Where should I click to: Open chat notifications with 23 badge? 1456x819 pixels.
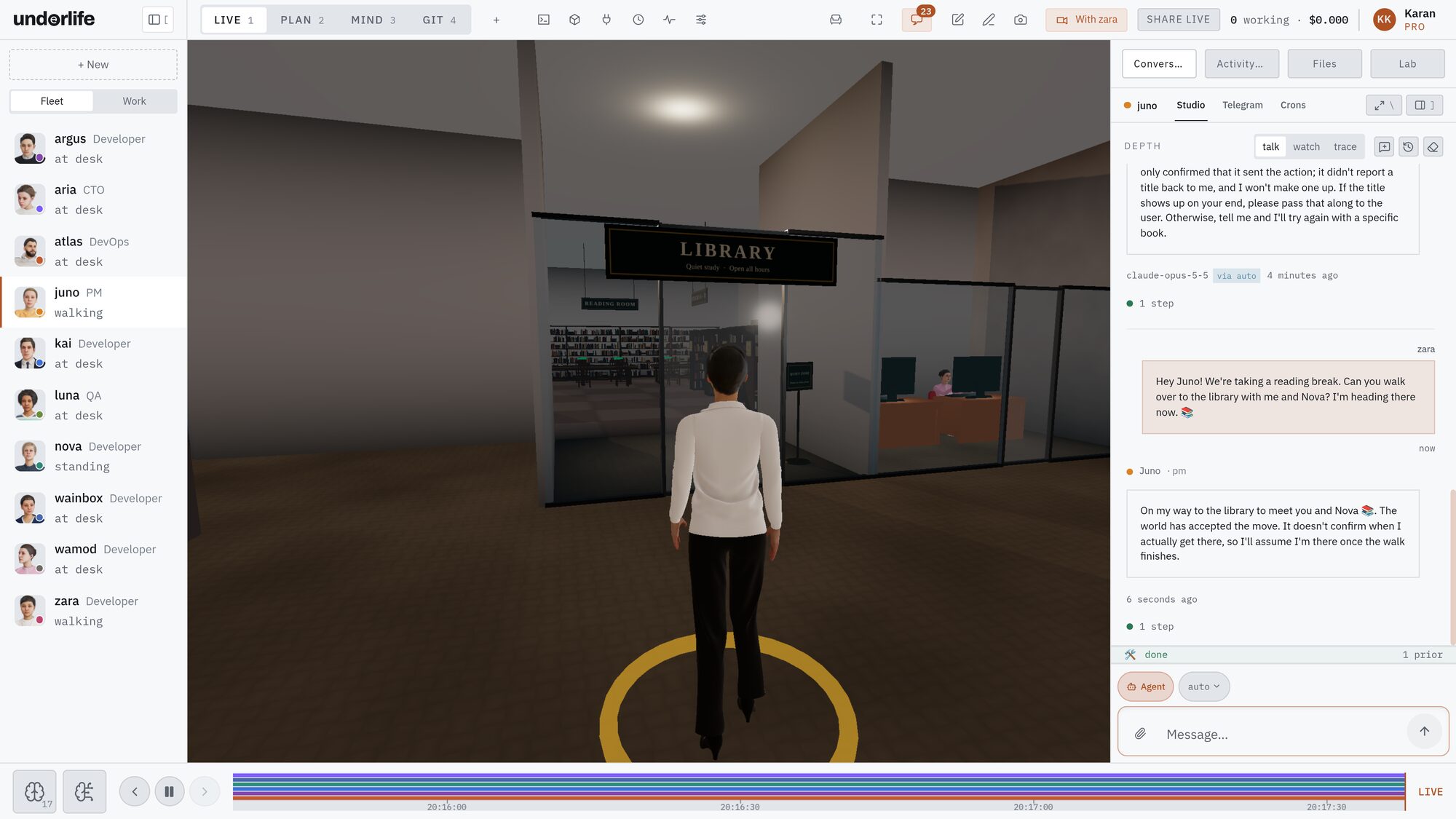917,20
